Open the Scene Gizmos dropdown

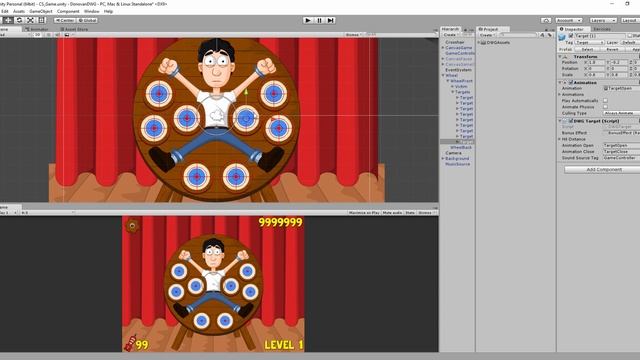[353, 35]
